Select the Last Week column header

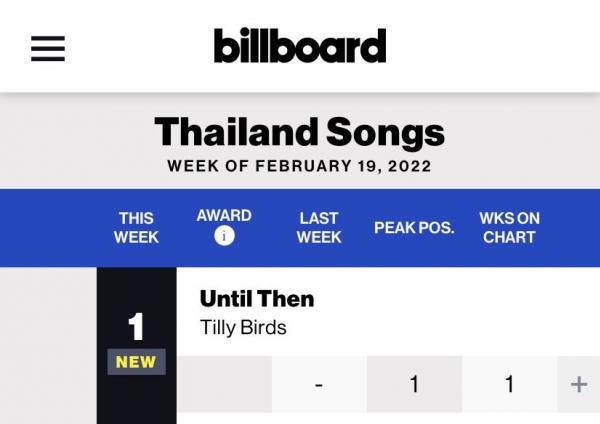tap(319, 228)
